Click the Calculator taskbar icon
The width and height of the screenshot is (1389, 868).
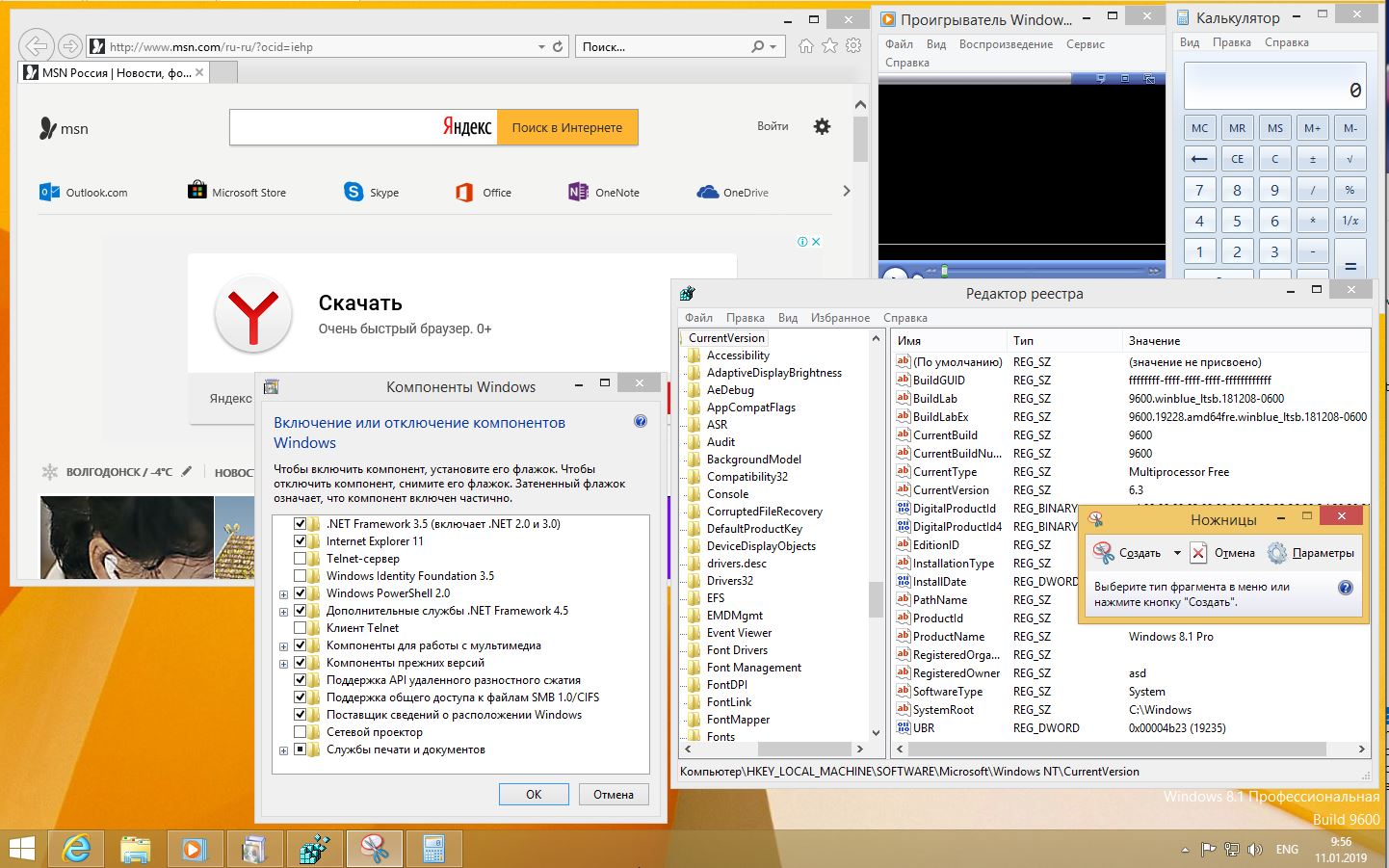point(433,849)
